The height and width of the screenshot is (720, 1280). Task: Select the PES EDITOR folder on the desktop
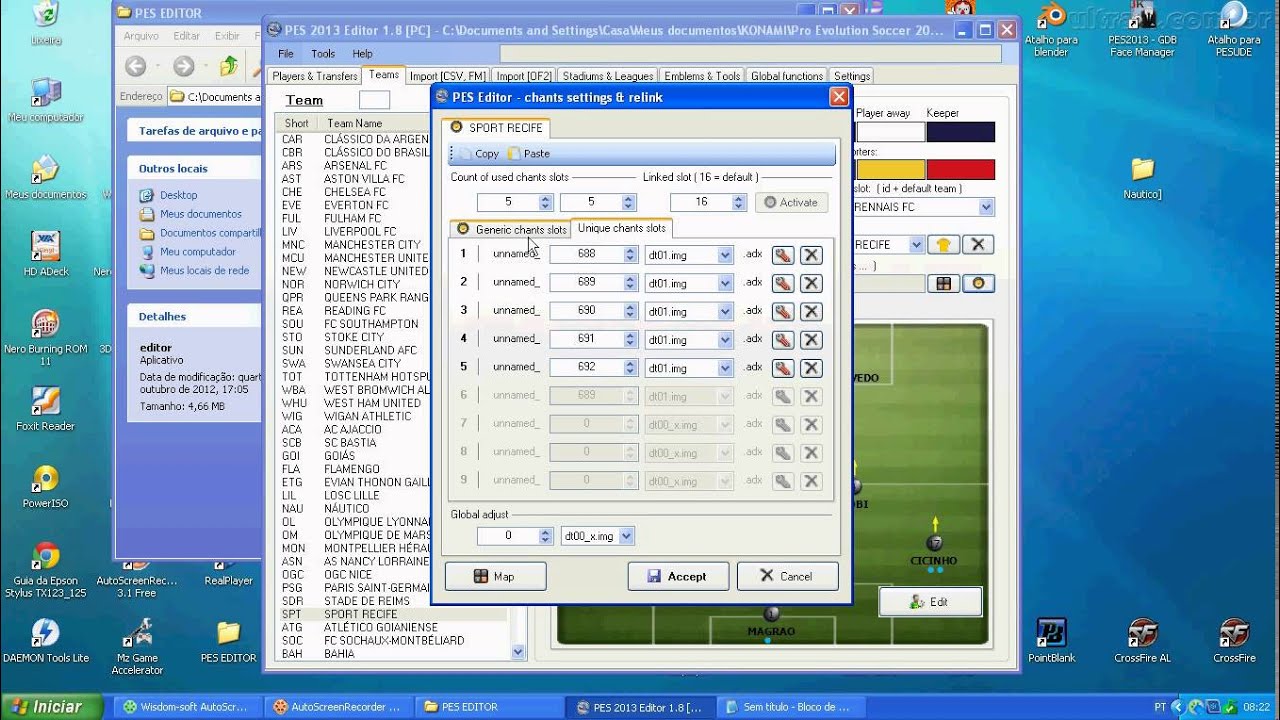point(228,640)
